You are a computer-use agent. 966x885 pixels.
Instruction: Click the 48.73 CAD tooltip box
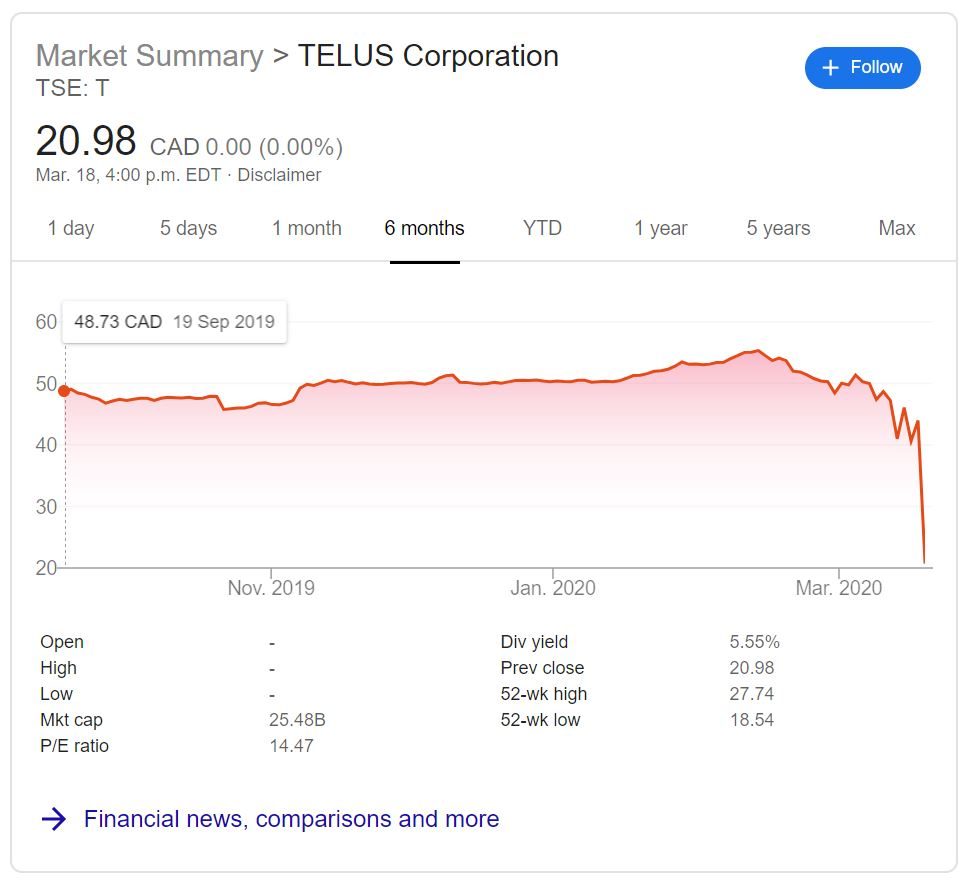(174, 321)
